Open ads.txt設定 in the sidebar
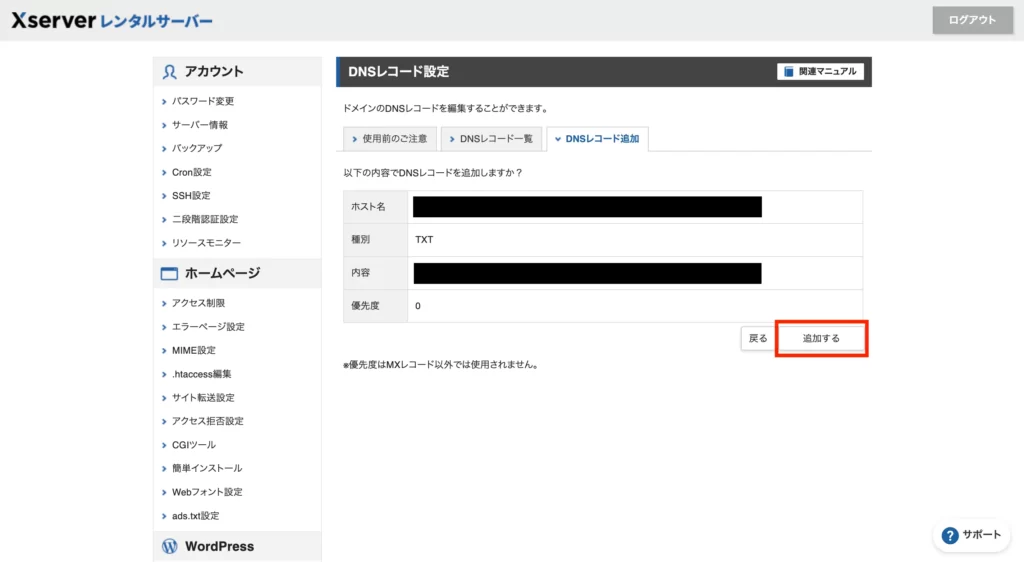 [195, 516]
